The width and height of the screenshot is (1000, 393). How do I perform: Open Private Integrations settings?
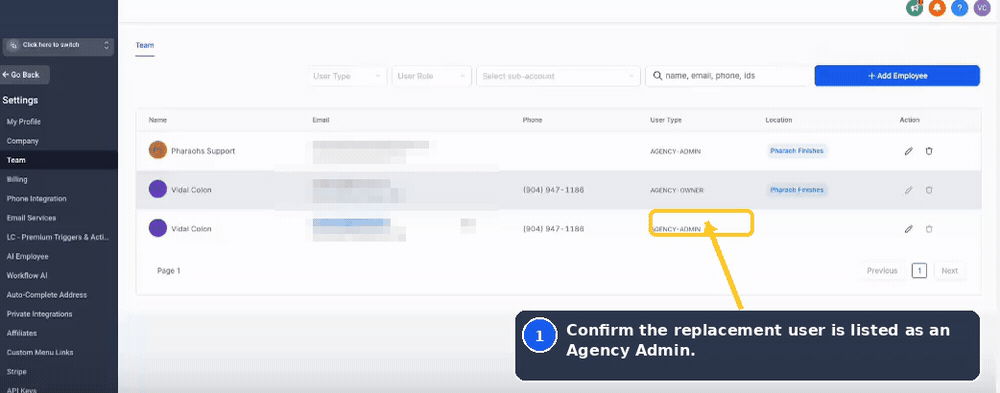point(39,314)
